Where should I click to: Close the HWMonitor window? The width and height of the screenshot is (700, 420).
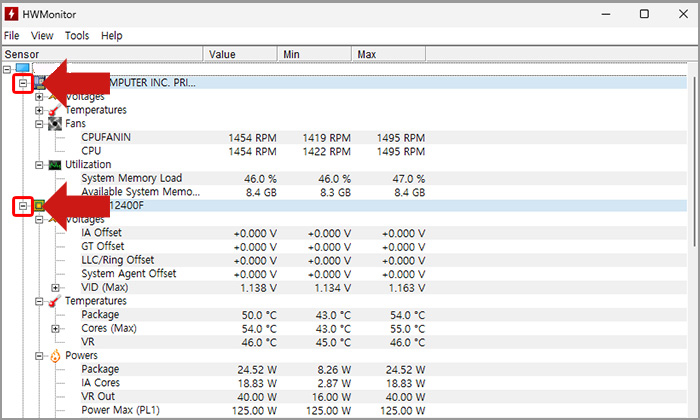pos(683,14)
